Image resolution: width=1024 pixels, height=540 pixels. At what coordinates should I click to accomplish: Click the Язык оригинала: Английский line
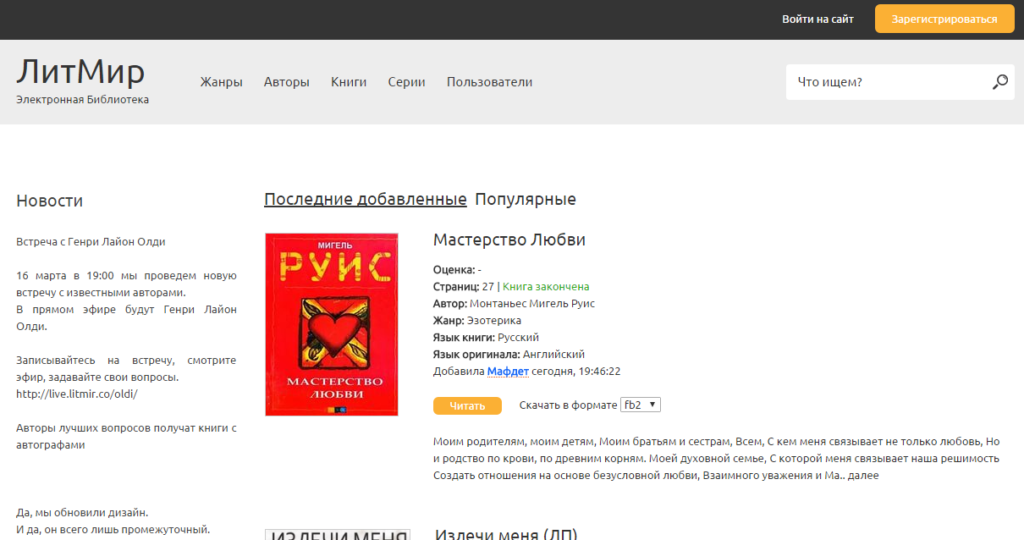click(x=509, y=354)
